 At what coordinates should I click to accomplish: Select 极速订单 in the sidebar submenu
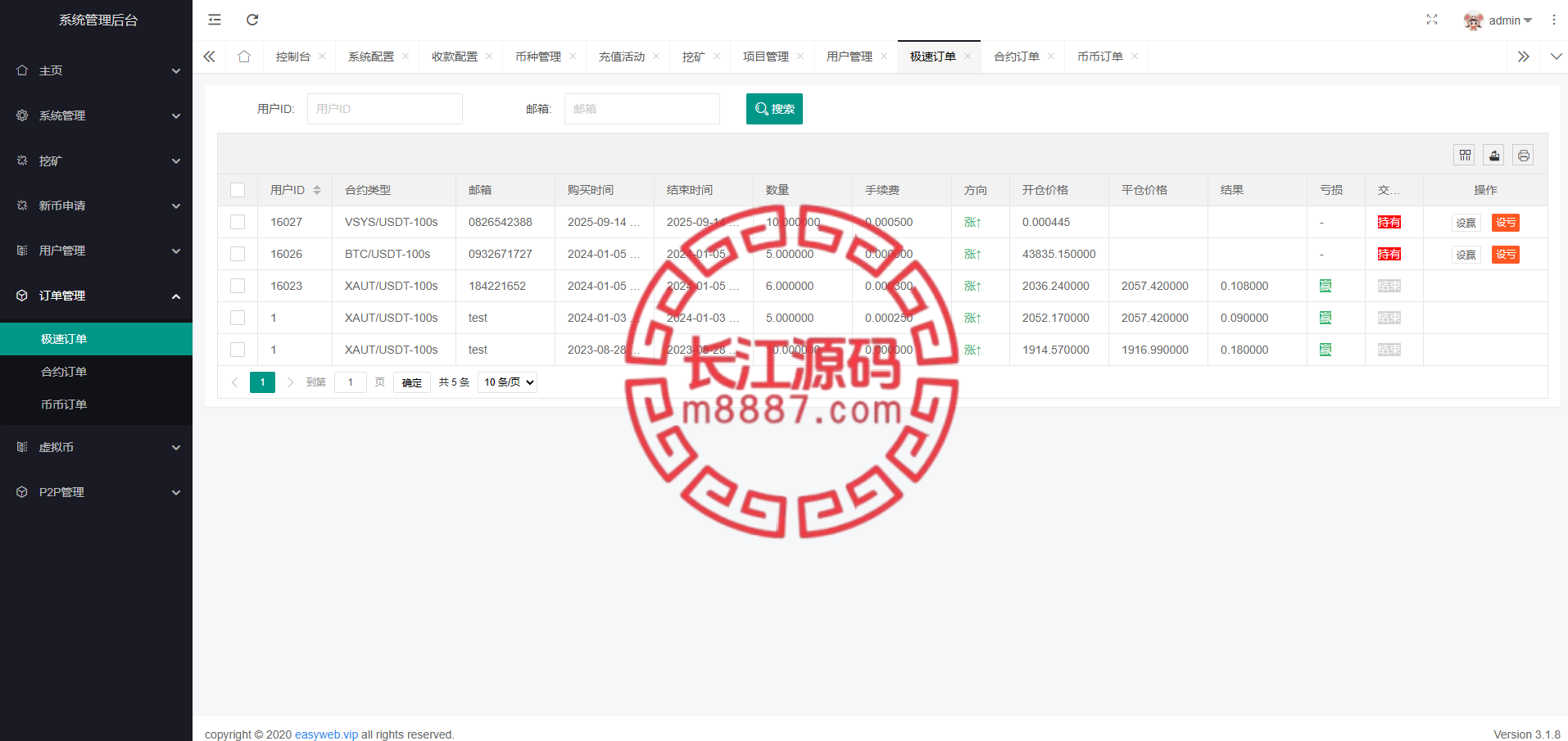pos(96,339)
